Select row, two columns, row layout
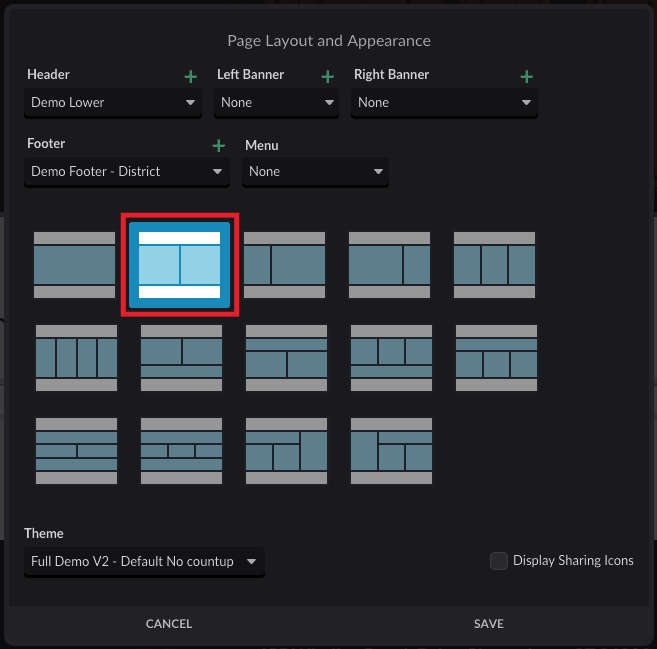This screenshot has height=649, width=657. point(76,451)
